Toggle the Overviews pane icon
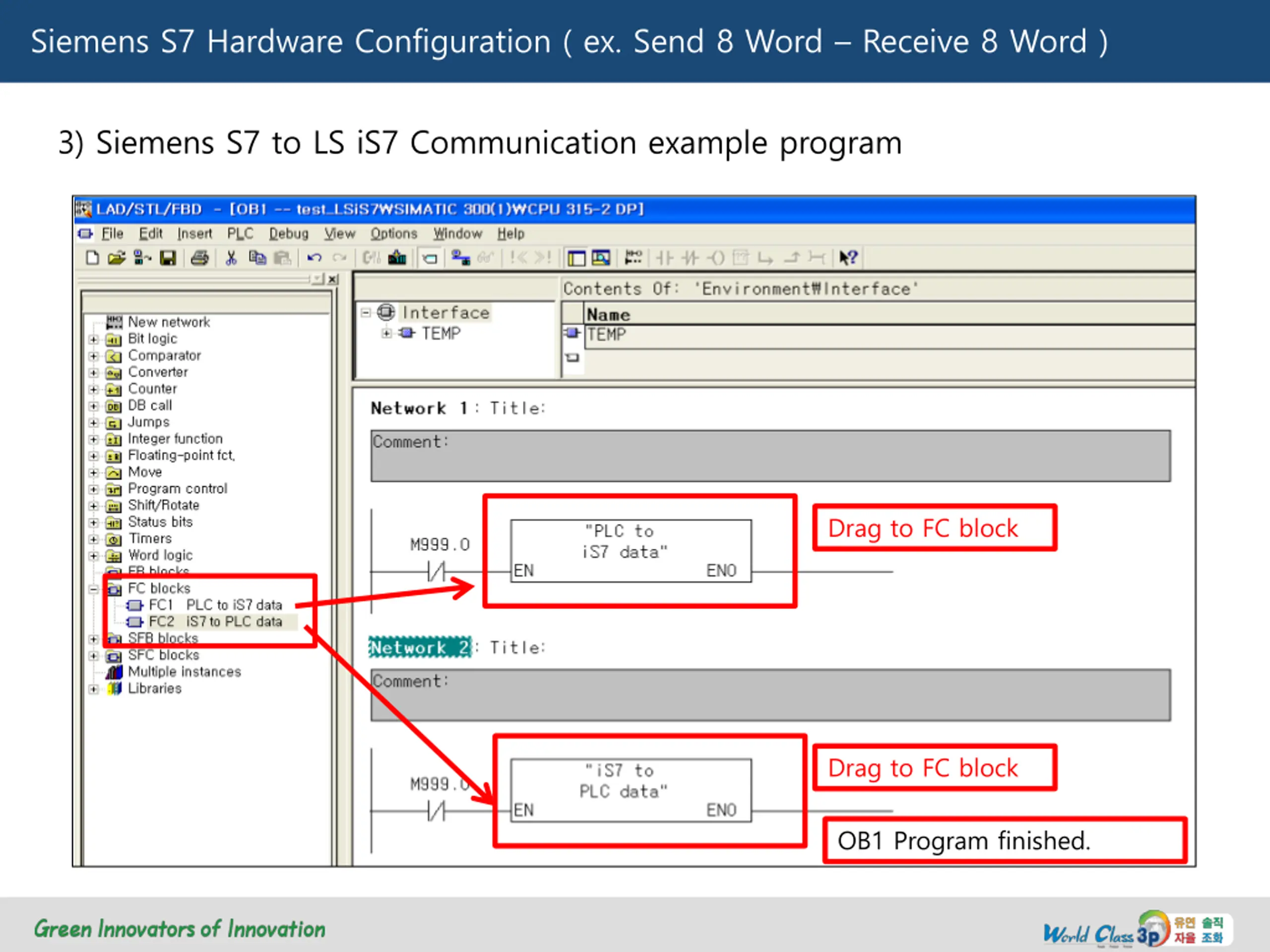The image size is (1270, 952). [x=576, y=258]
